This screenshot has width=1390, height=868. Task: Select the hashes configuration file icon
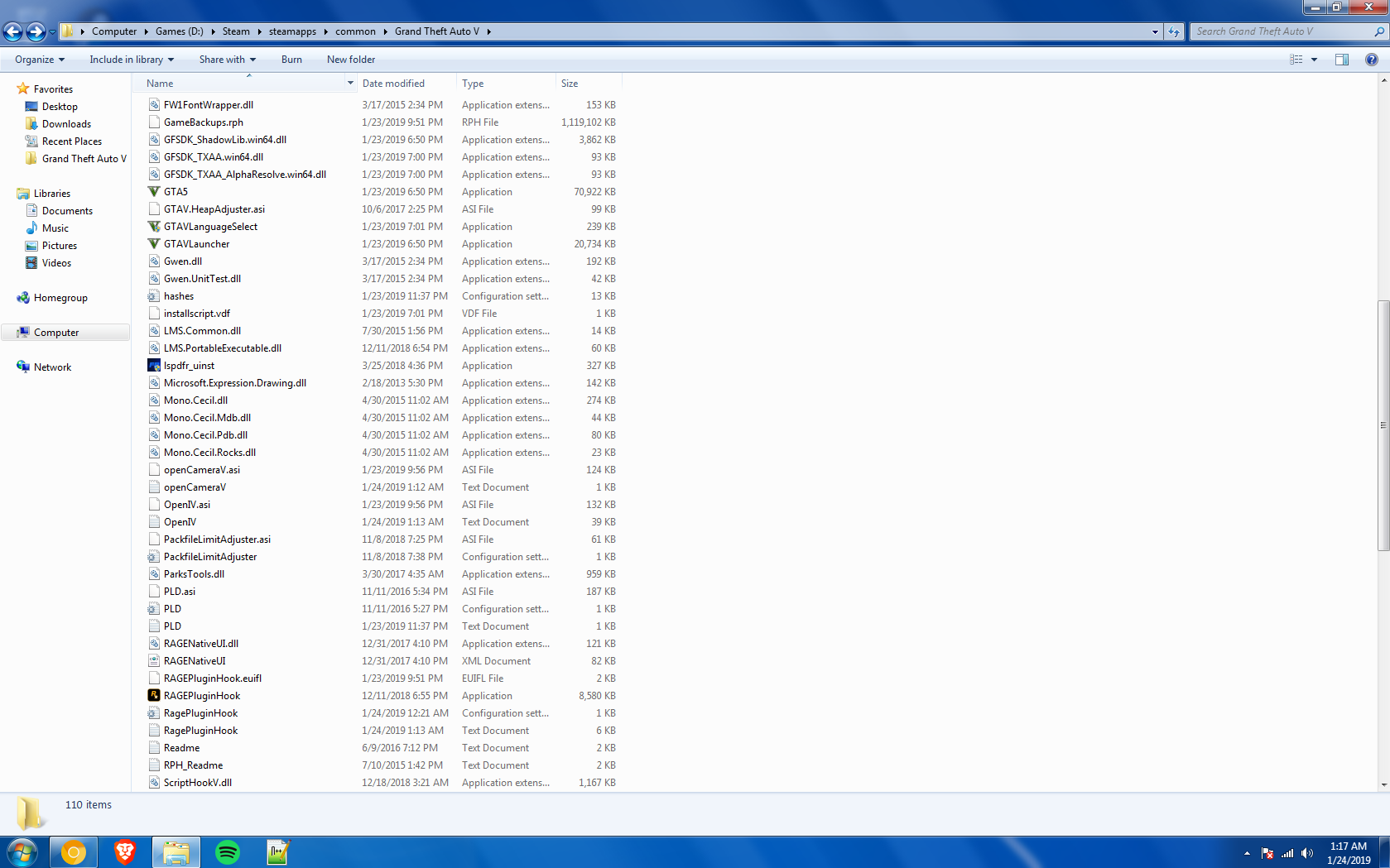point(154,296)
